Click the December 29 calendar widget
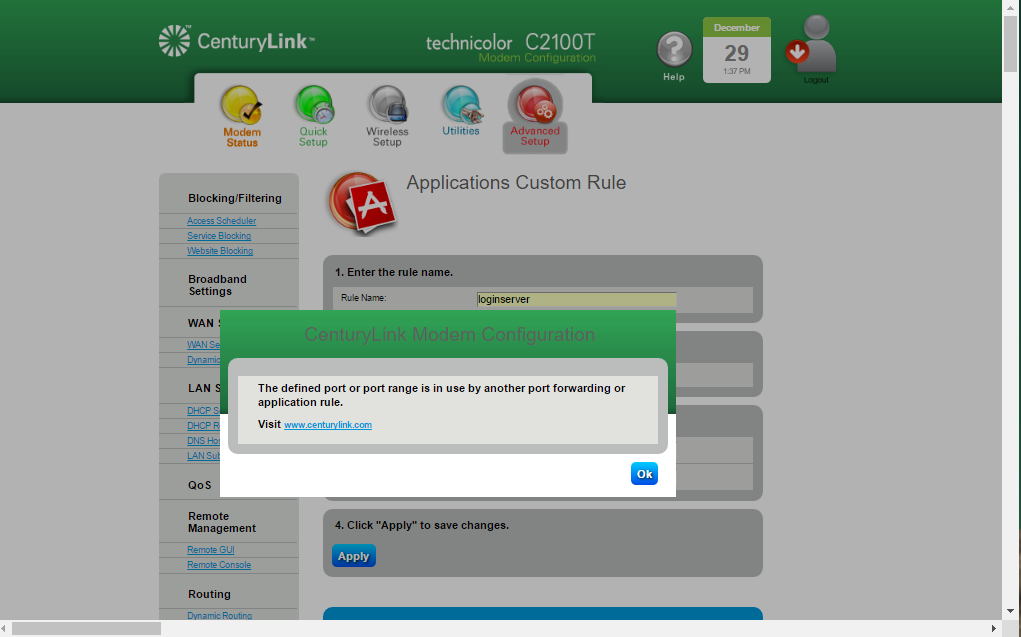 click(736, 50)
